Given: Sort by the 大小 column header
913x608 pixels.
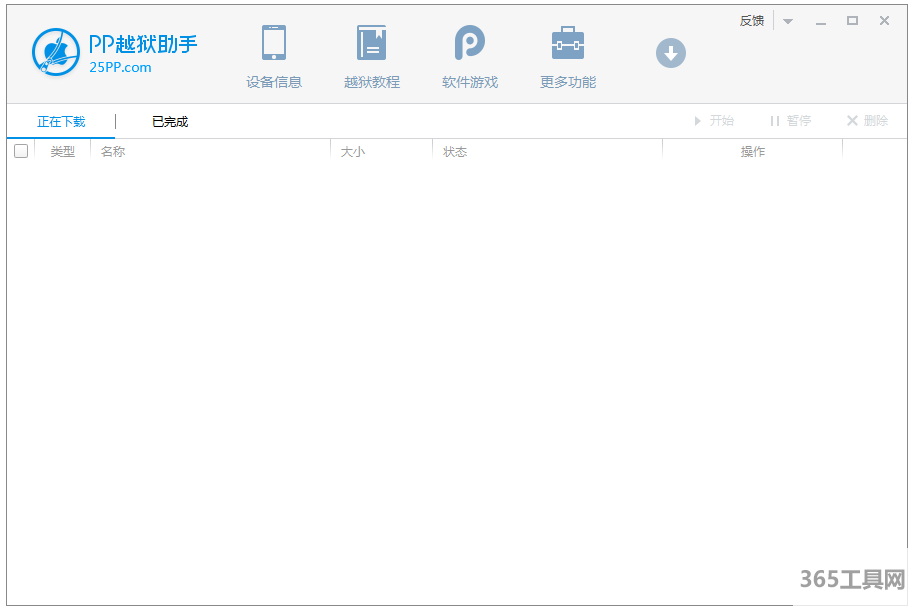Looking at the screenshot, I should coord(353,152).
